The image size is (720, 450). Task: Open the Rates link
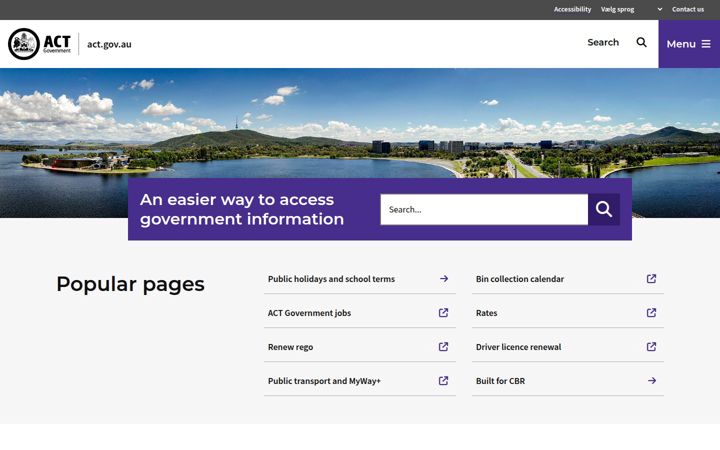tap(568, 313)
